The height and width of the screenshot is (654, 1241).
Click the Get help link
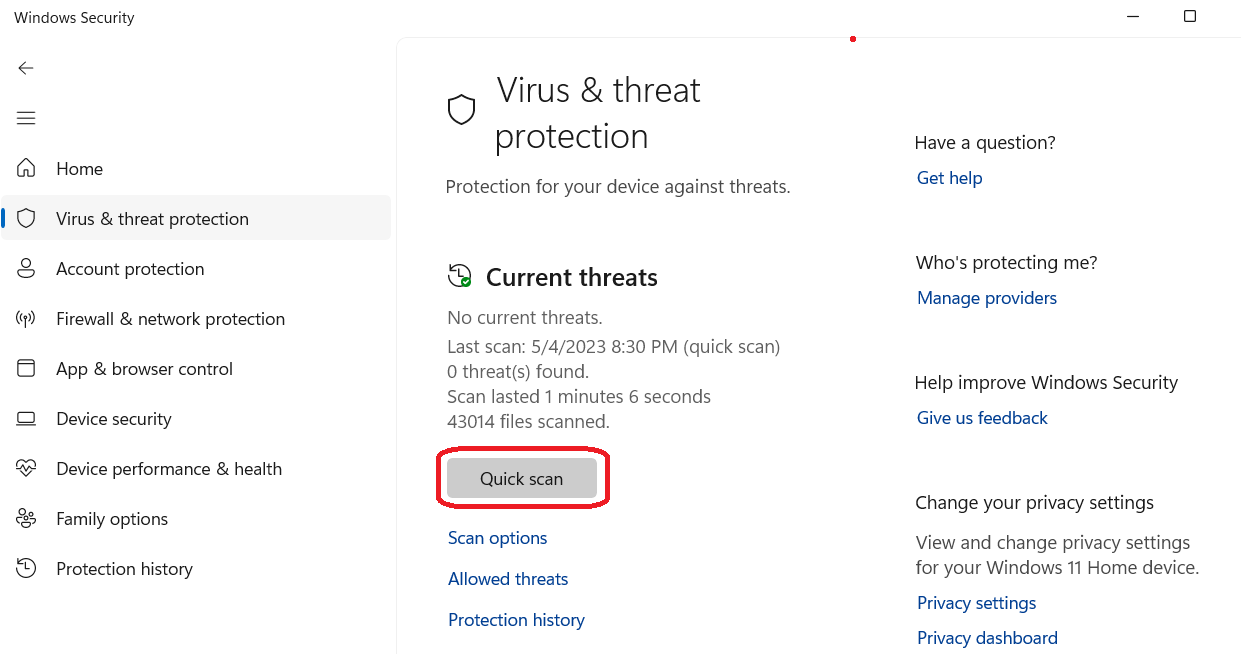click(950, 178)
